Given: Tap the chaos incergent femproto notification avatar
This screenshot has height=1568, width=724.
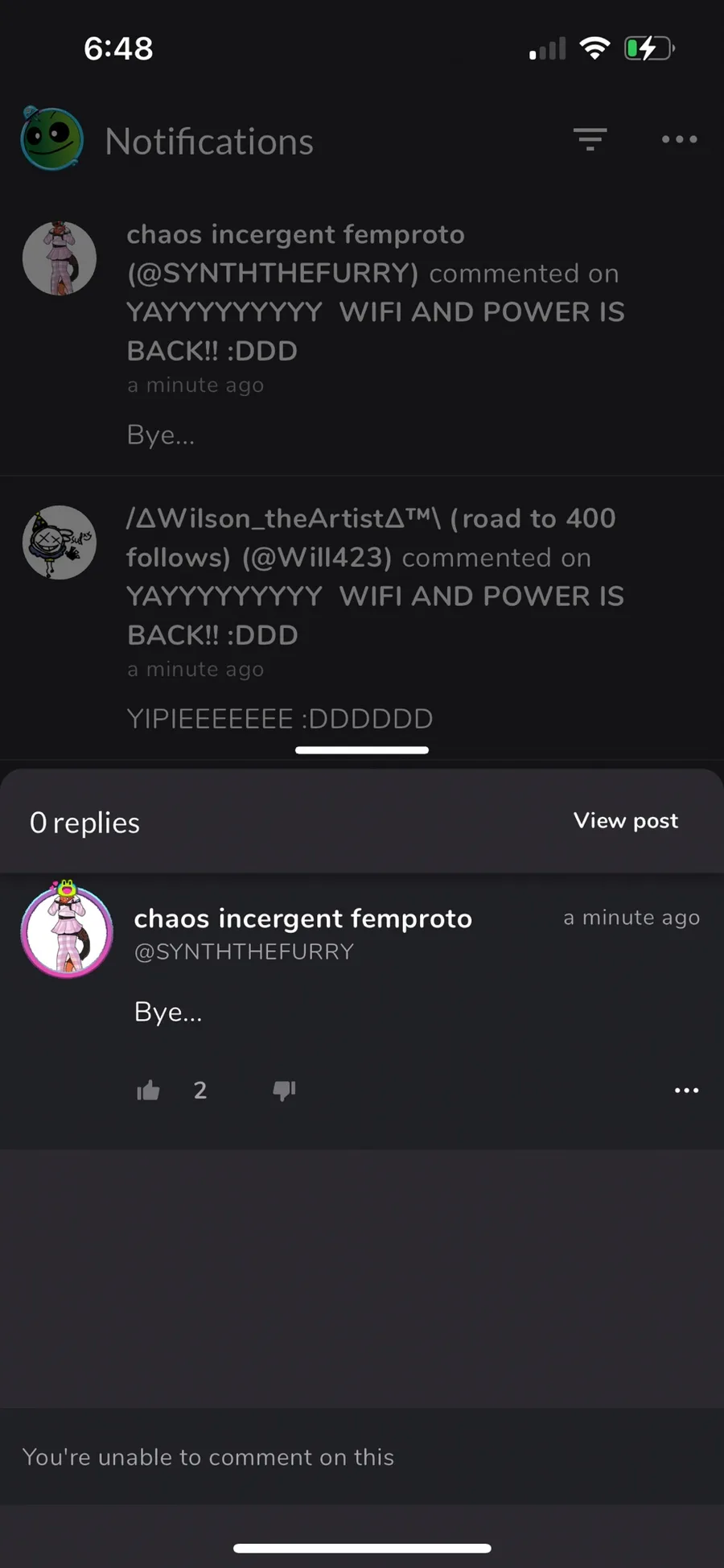Looking at the screenshot, I should tap(60, 258).
